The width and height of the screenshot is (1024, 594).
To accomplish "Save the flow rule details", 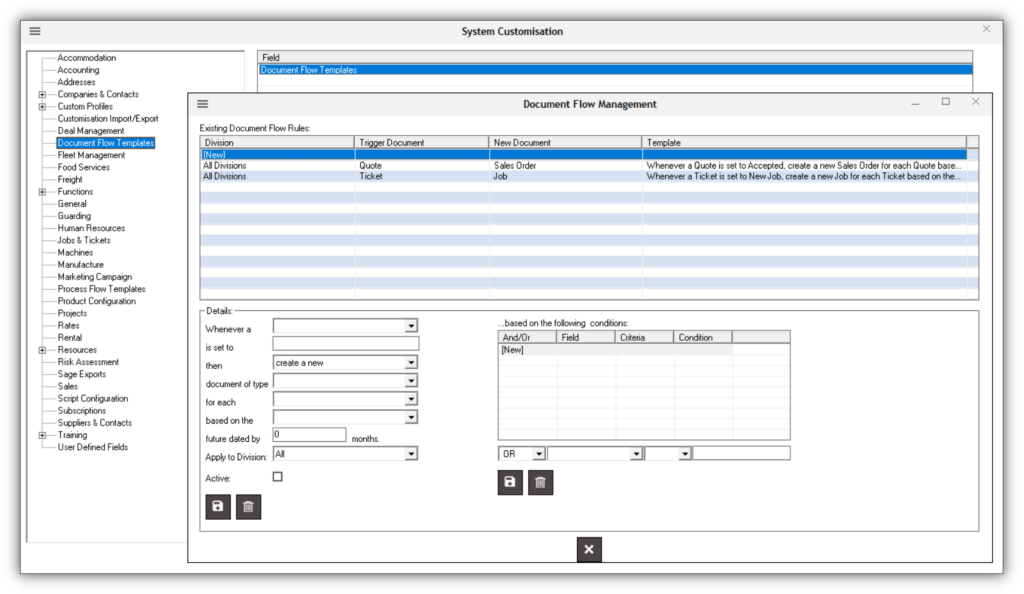I will (218, 507).
